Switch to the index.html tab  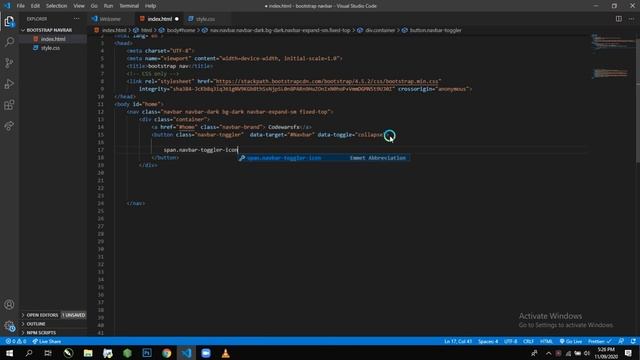[160, 19]
